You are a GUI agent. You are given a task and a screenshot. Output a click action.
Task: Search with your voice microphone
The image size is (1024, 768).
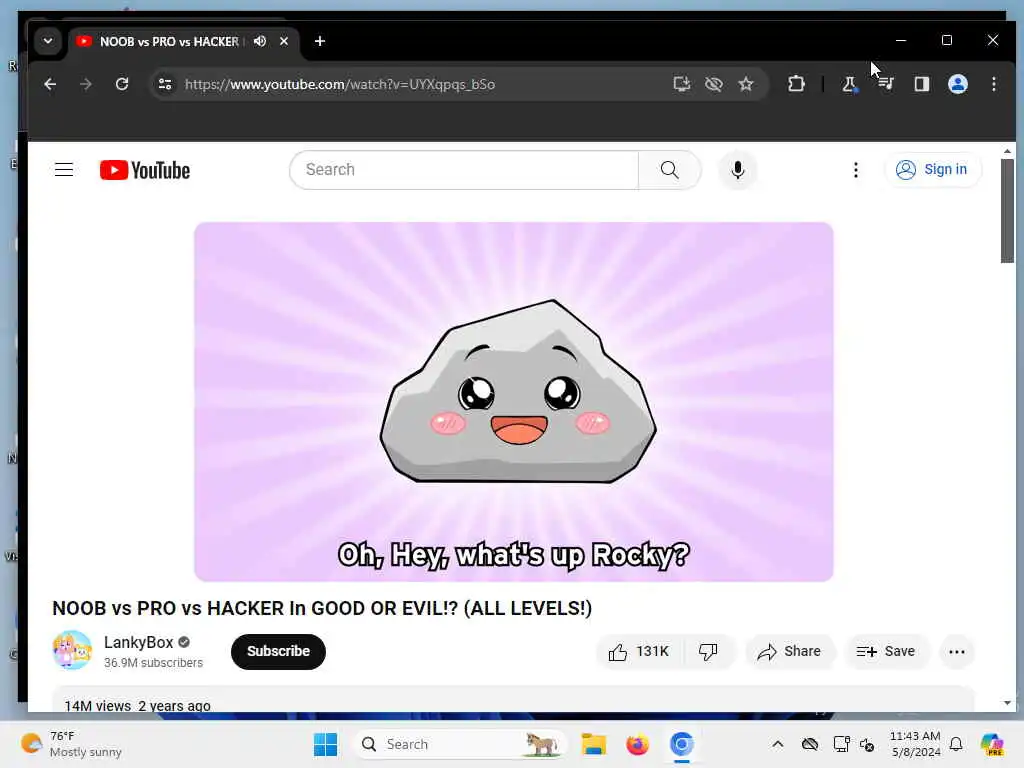(738, 170)
